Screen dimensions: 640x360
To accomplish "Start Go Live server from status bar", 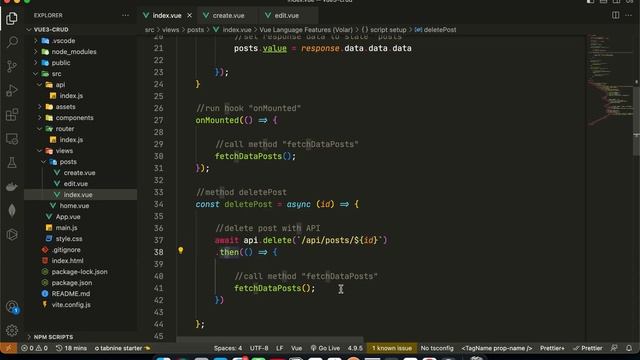I will coord(325,348).
